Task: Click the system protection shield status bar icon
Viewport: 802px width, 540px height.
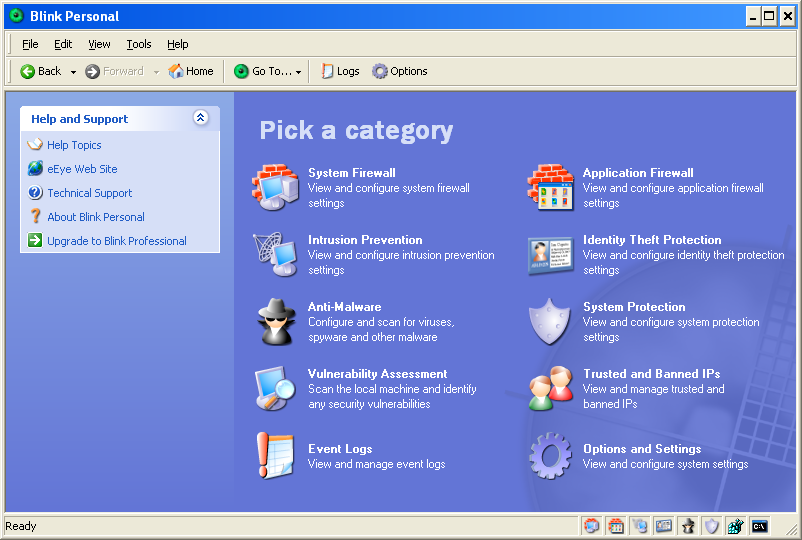Action: tap(711, 526)
